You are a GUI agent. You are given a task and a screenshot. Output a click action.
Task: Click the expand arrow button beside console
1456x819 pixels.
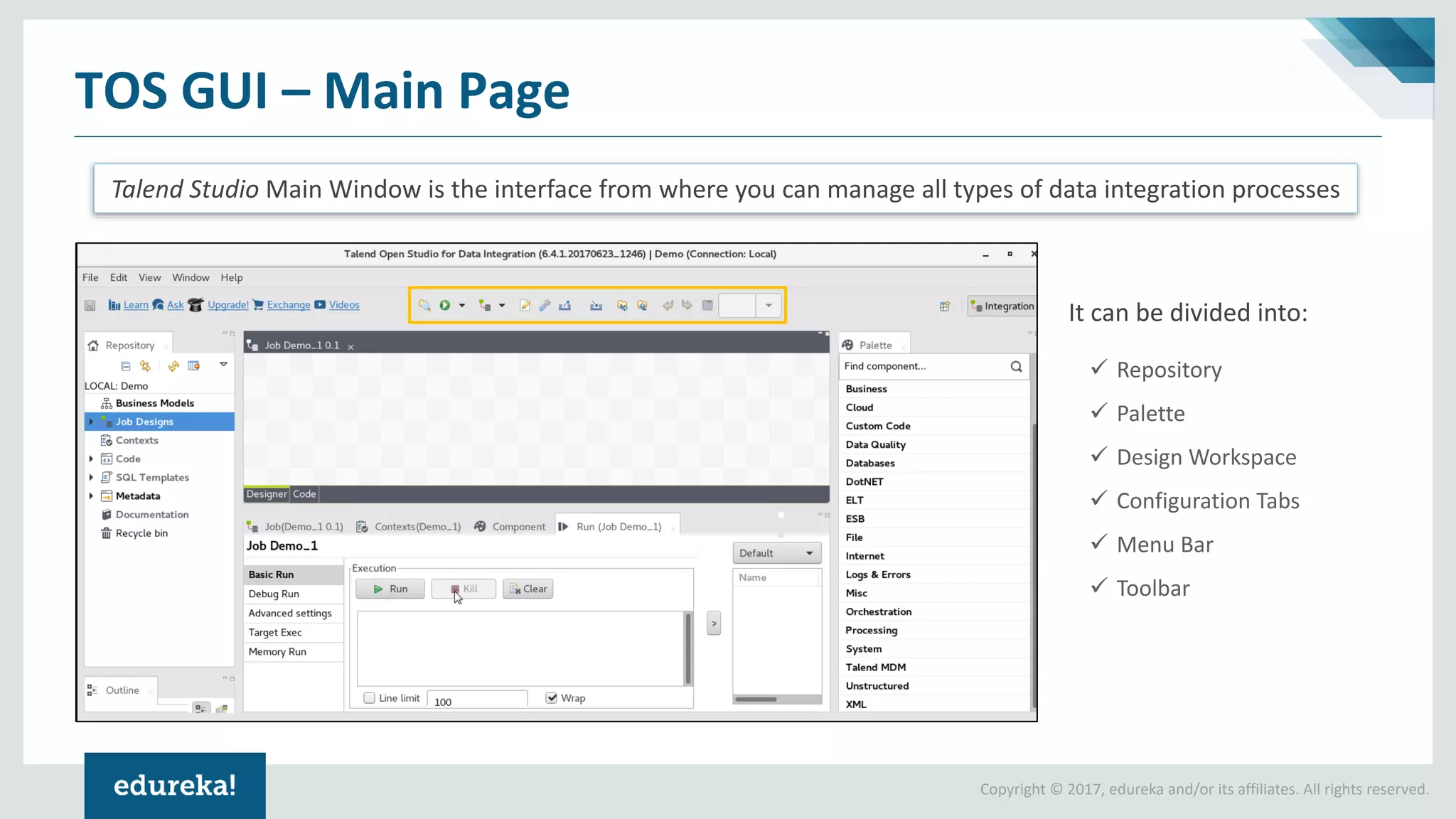tap(714, 623)
